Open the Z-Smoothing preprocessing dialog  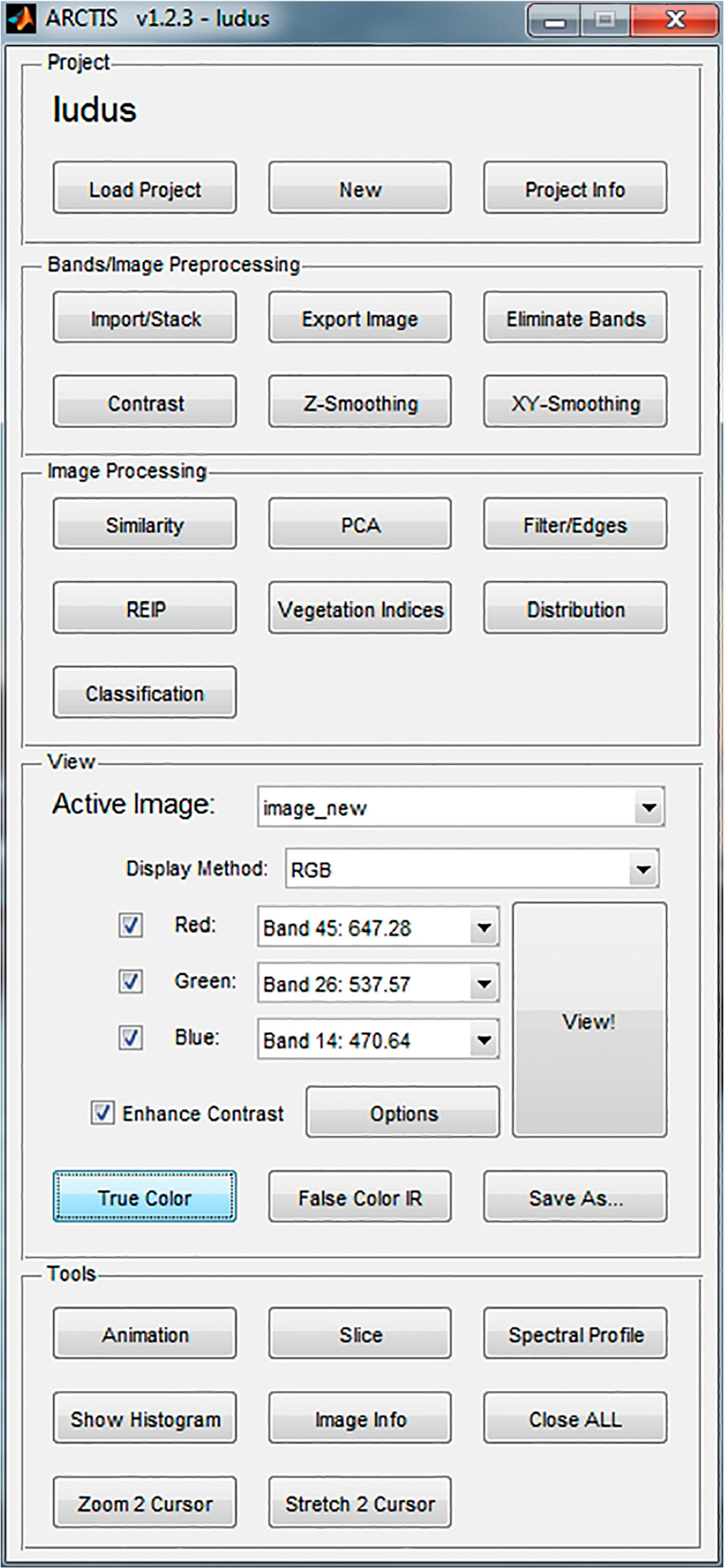pos(360,403)
